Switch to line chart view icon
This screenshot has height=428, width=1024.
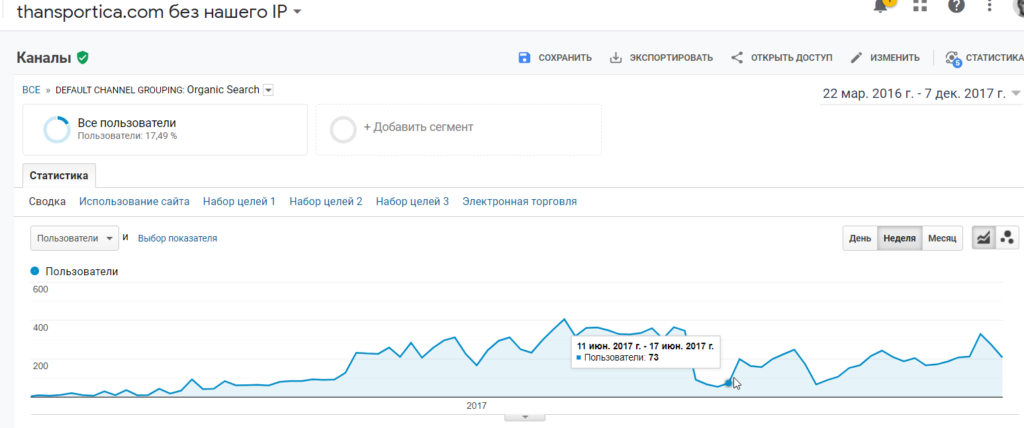(x=983, y=239)
